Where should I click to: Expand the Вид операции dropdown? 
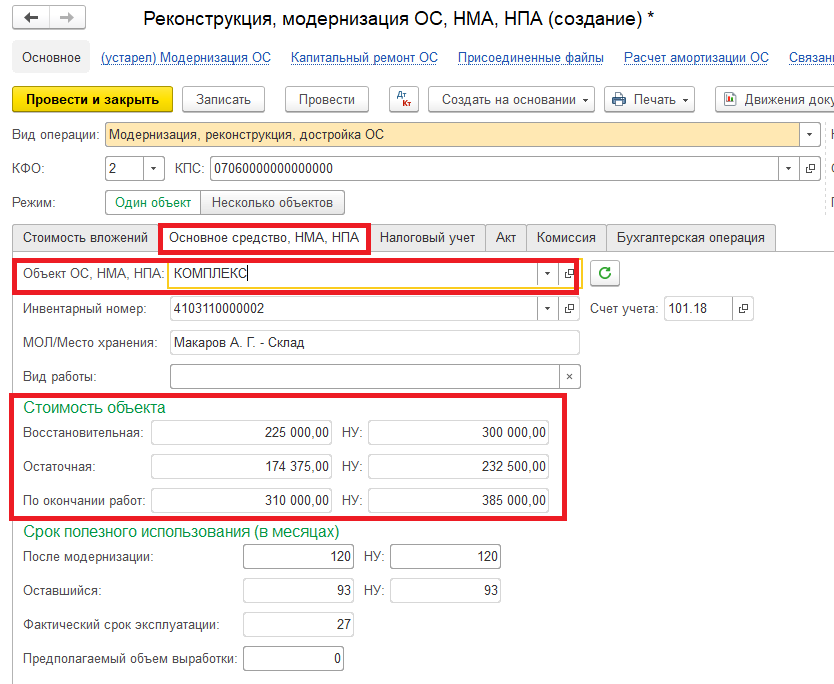[807, 134]
